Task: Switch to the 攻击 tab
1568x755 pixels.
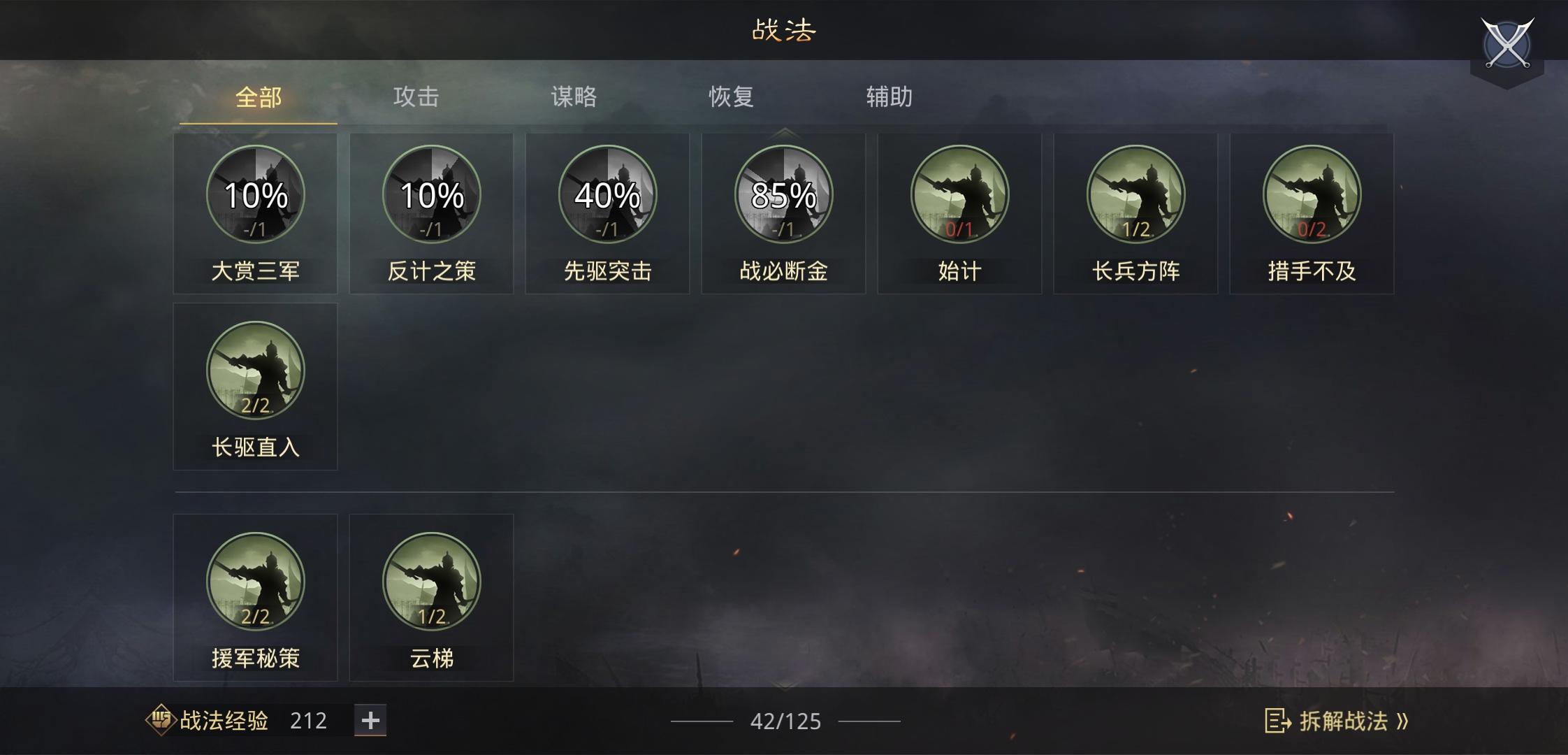Action: coord(416,97)
